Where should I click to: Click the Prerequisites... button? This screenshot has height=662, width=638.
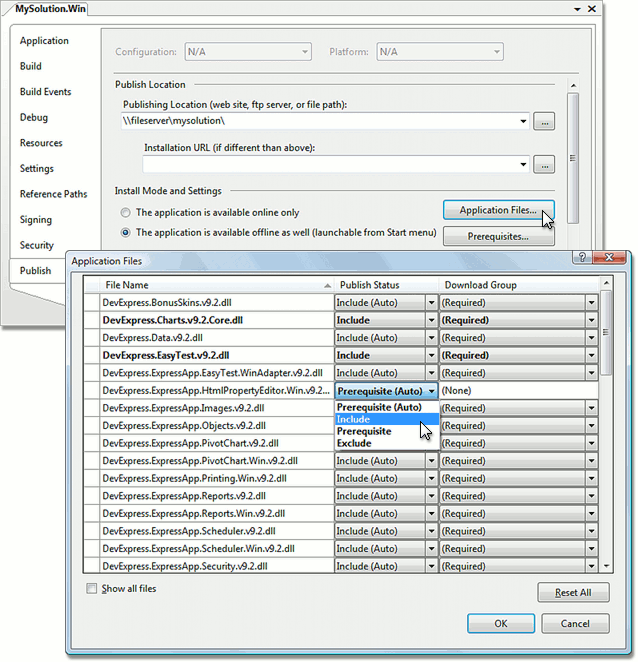[x=498, y=236]
